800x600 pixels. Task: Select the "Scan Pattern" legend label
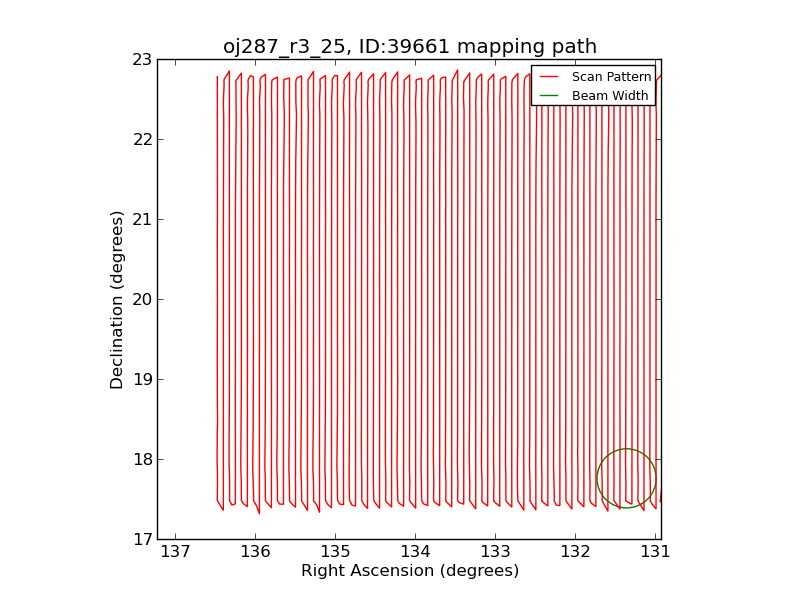611,76
